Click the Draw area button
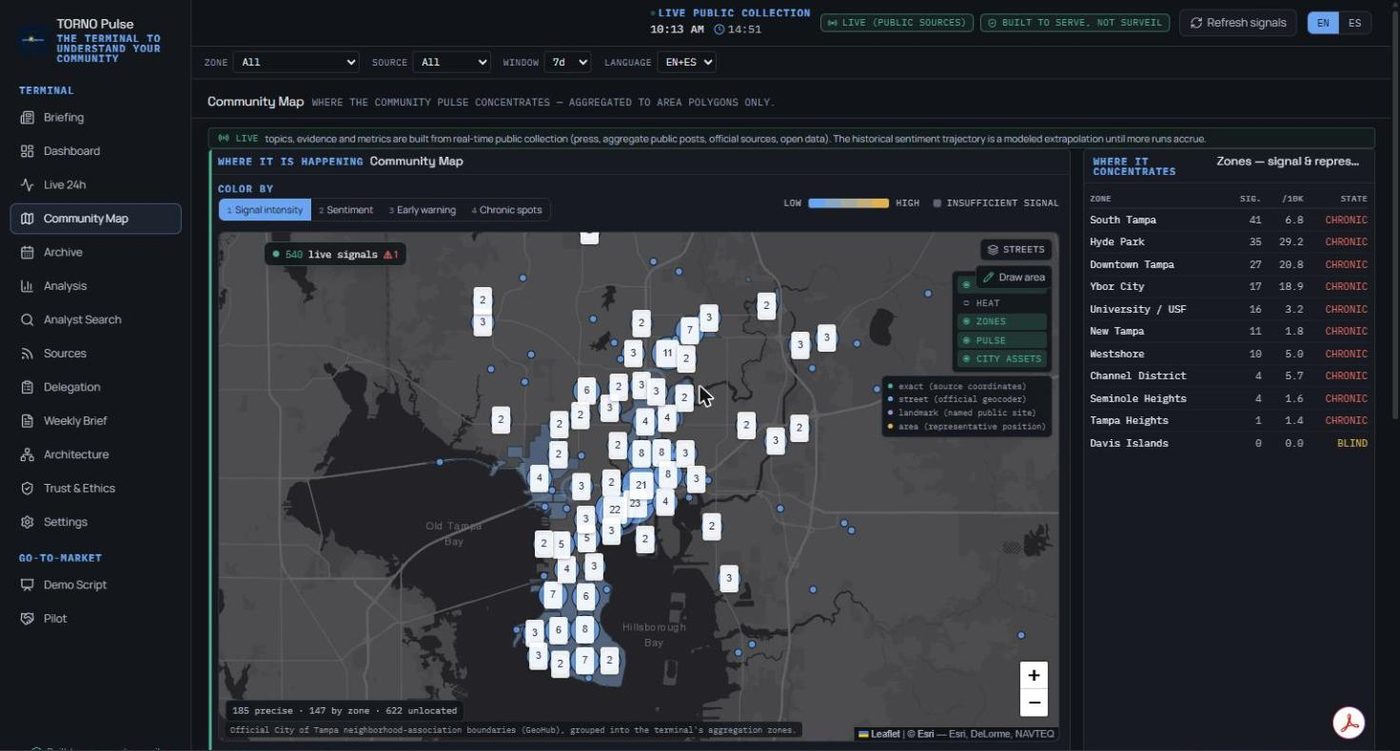The width and height of the screenshot is (1400, 751). pyautogui.click(x=1013, y=277)
